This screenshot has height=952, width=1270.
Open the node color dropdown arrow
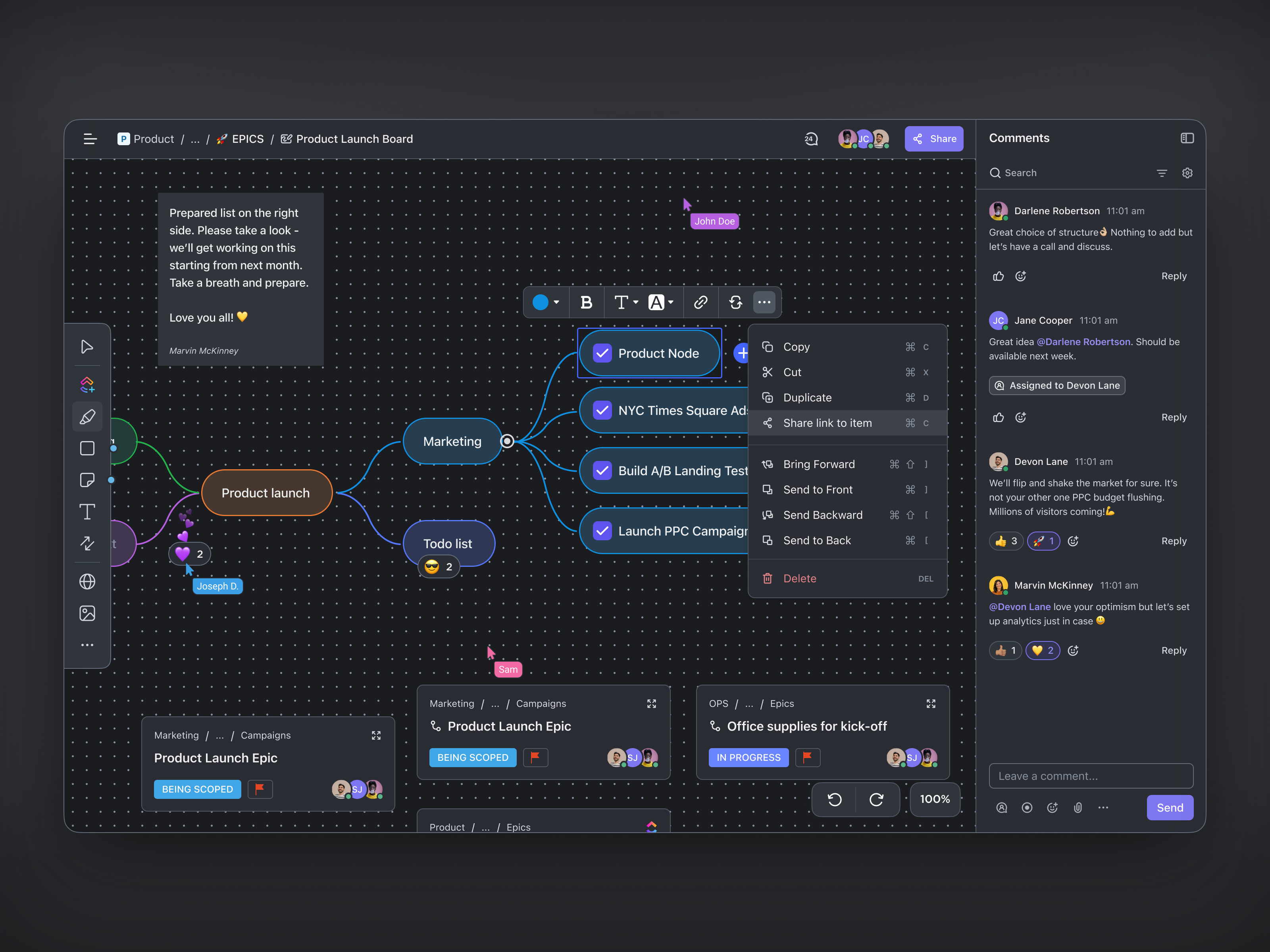(x=556, y=302)
